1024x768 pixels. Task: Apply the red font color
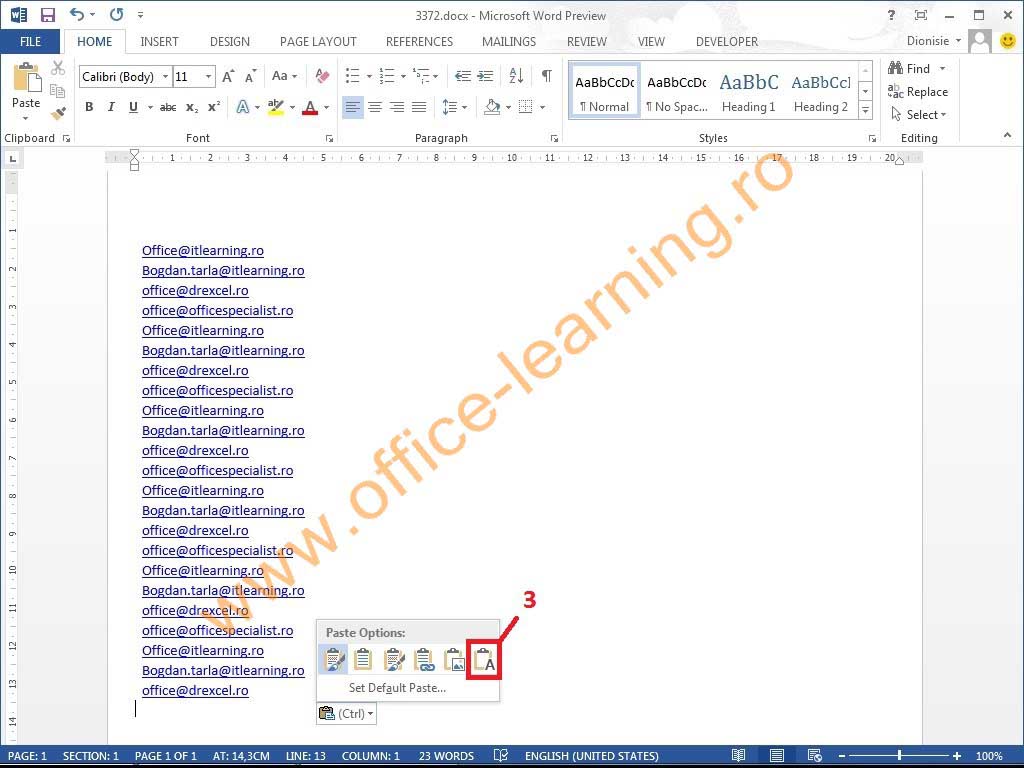(x=310, y=107)
